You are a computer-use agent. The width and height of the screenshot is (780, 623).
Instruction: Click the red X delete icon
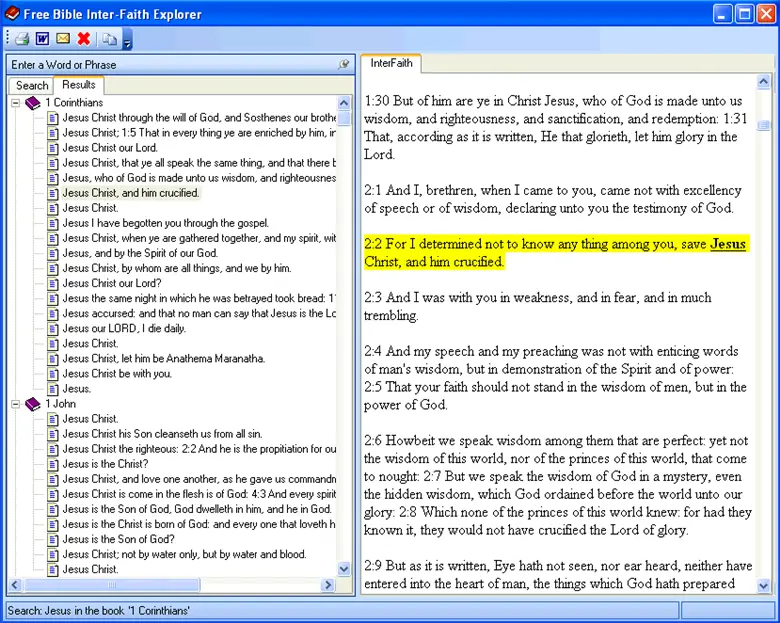pos(84,39)
